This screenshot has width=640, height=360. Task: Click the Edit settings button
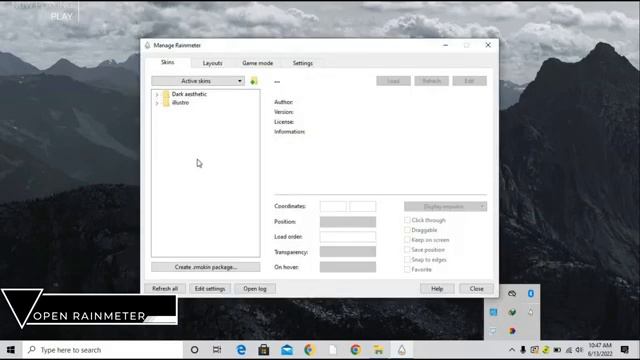[210, 289]
